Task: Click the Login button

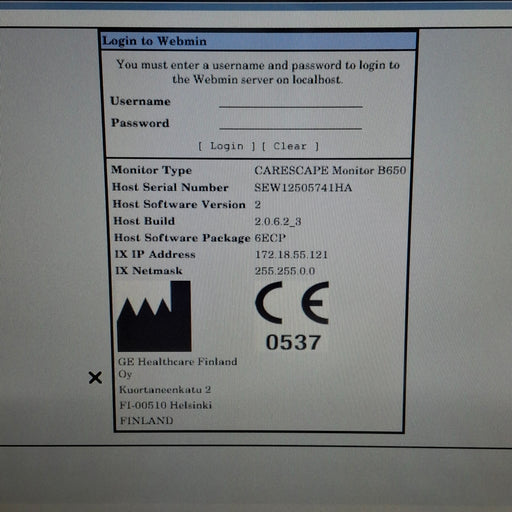Action: pyautogui.click(x=227, y=146)
